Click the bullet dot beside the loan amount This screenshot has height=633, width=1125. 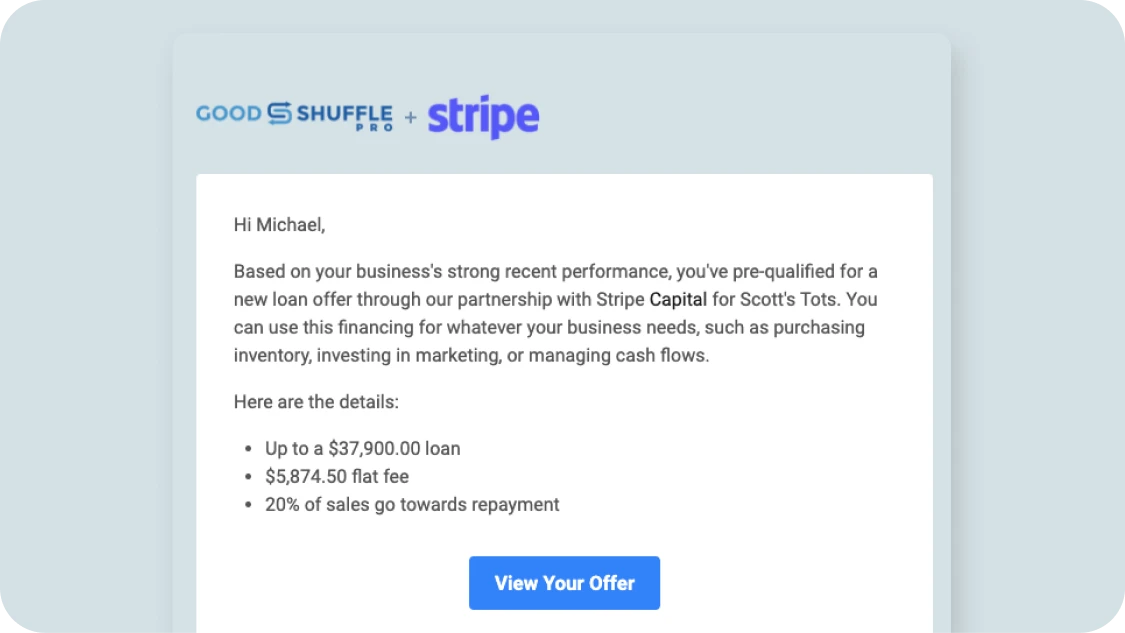(x=247, y=448)
